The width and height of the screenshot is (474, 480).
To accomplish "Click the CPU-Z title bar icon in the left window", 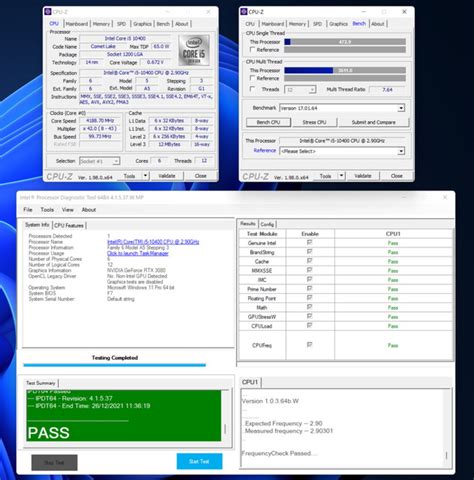I will click(x=48, y=12).
